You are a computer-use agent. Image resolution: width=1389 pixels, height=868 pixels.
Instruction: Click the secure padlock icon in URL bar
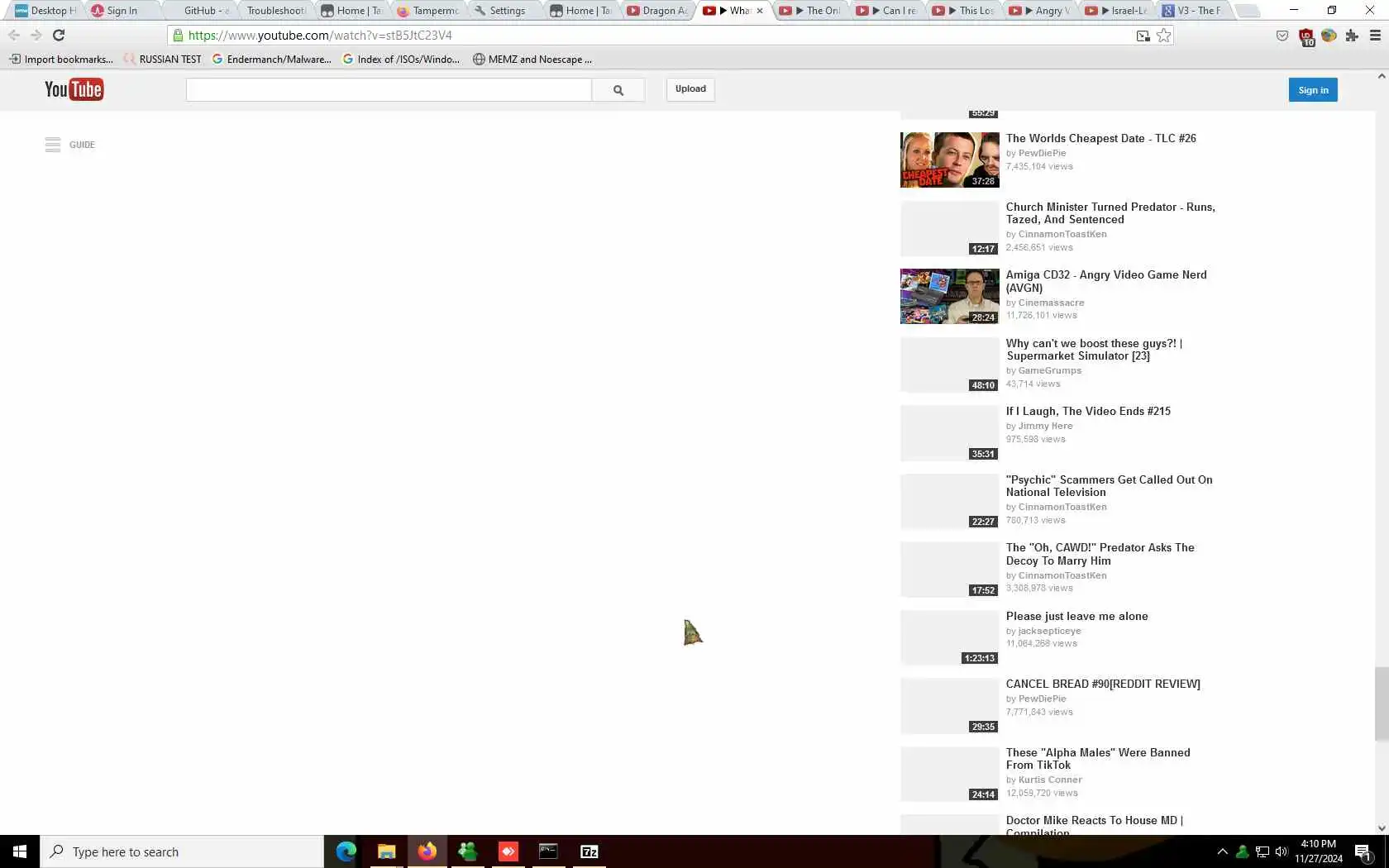click(178, 36)
